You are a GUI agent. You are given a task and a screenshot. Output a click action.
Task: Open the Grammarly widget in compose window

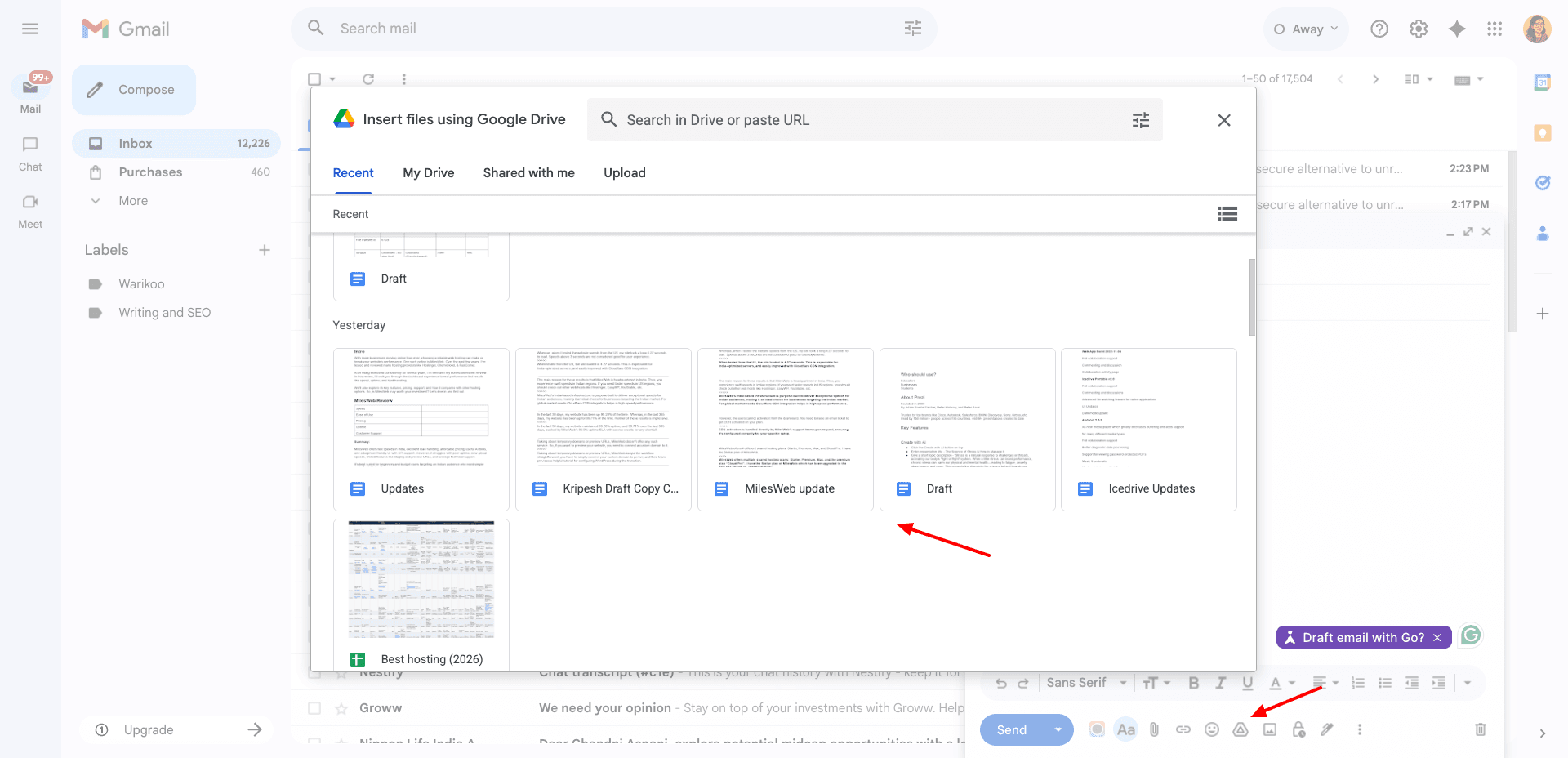pos(1471,635)
